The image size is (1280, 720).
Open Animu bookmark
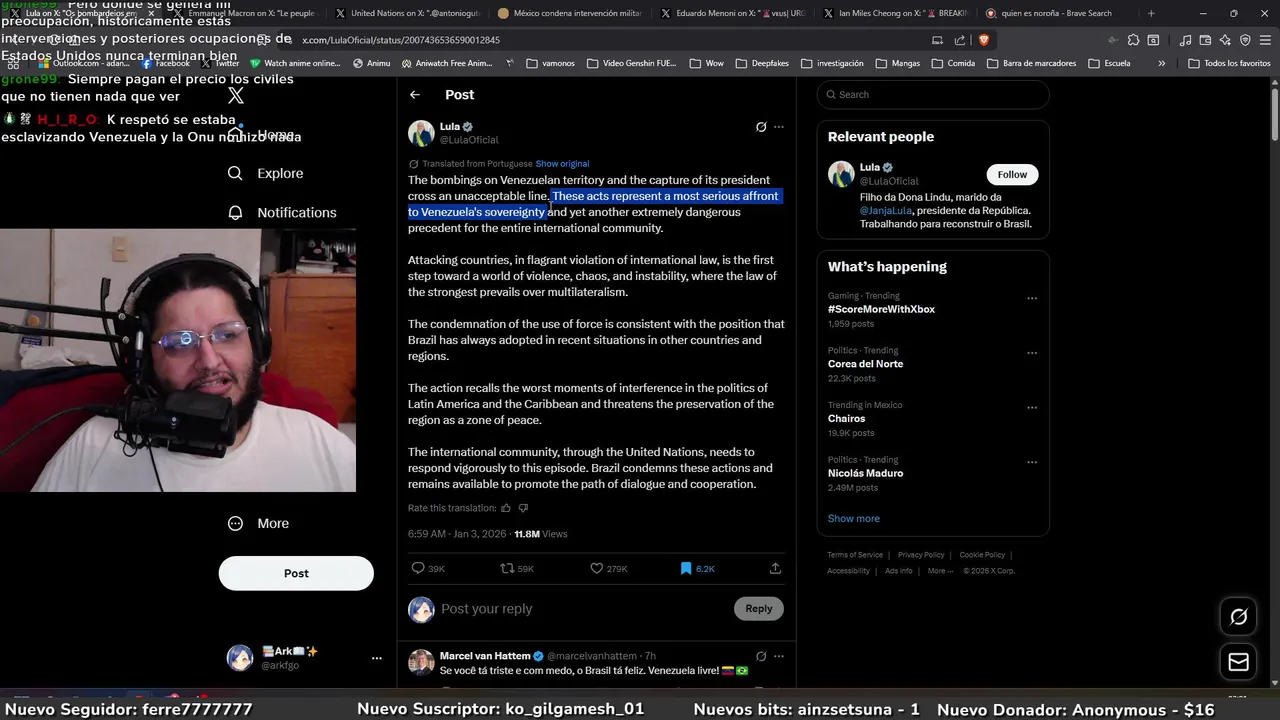pos(371,63)
